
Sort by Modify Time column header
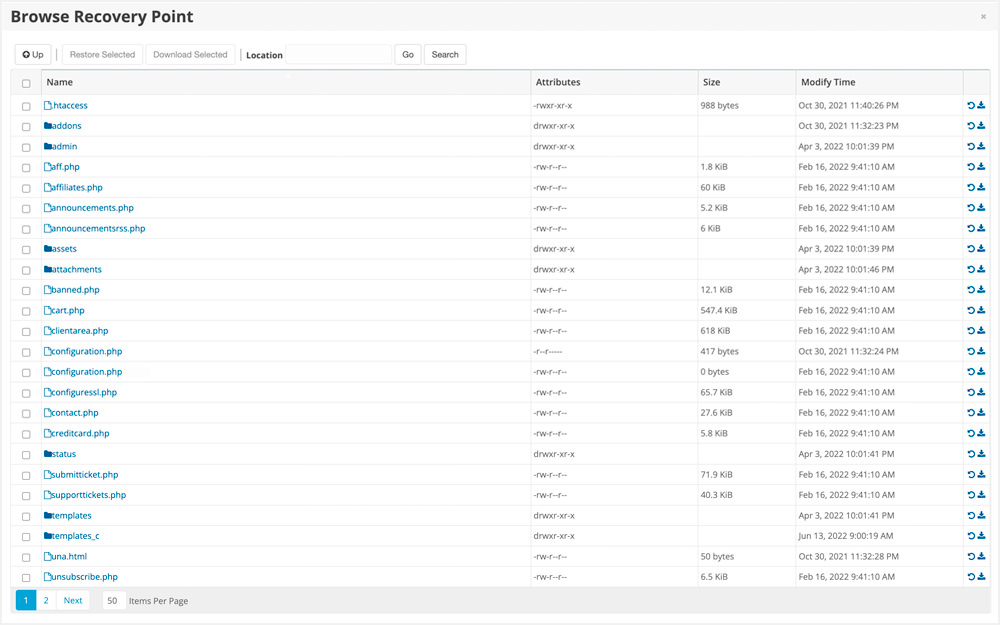(x=827, y=82)
